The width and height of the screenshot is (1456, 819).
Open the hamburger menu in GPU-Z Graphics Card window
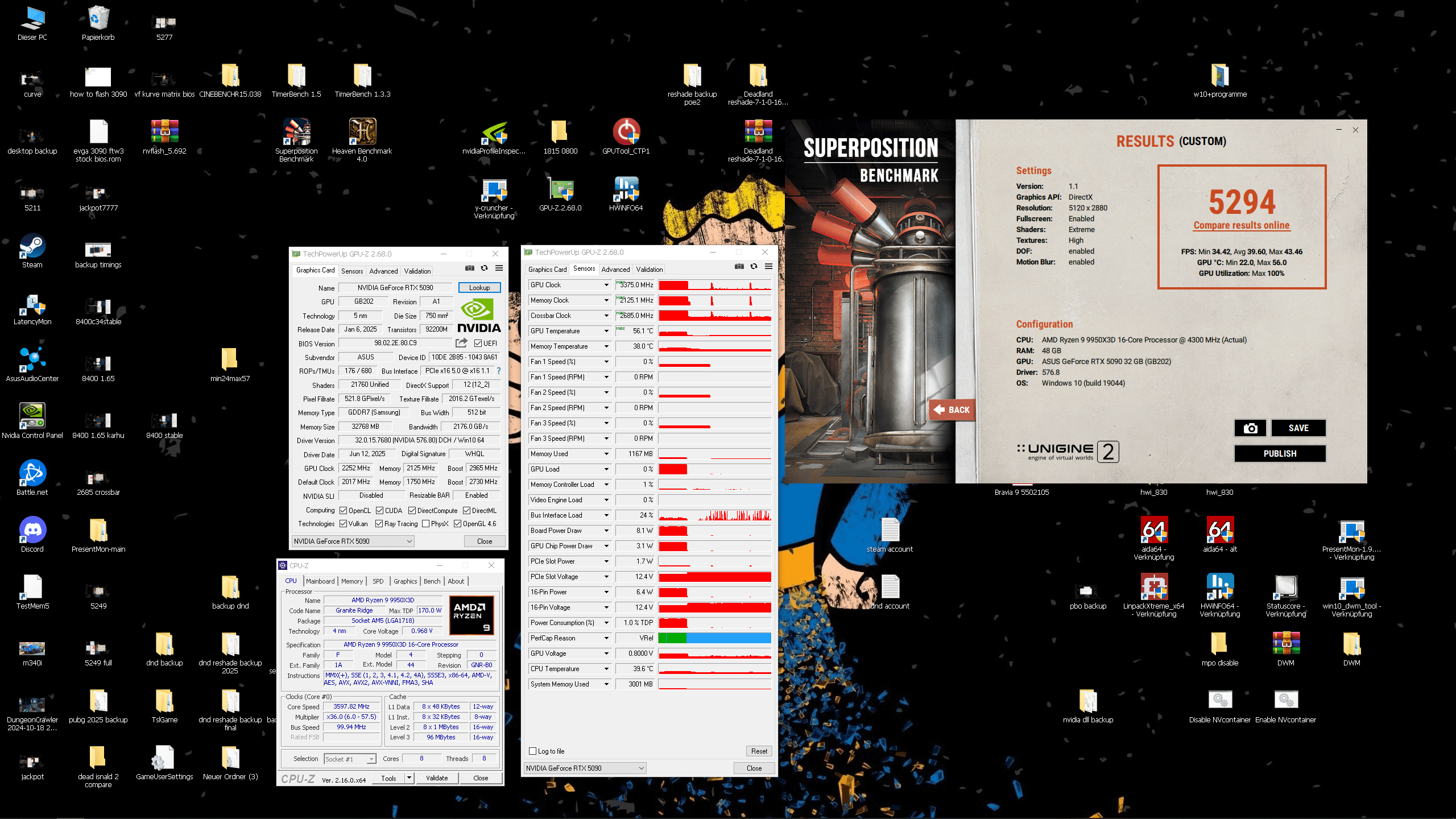(499, 268)
